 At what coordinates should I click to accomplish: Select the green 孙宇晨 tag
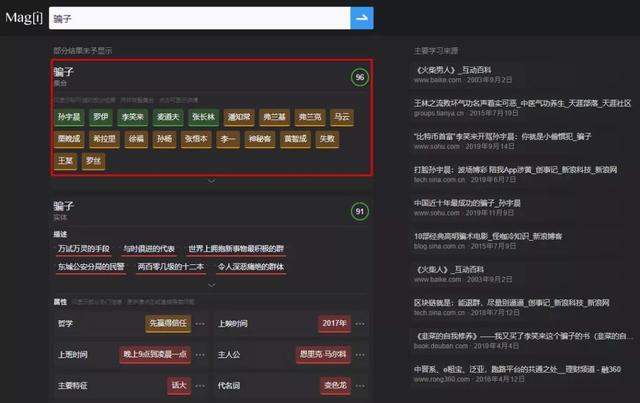(69, 117)
